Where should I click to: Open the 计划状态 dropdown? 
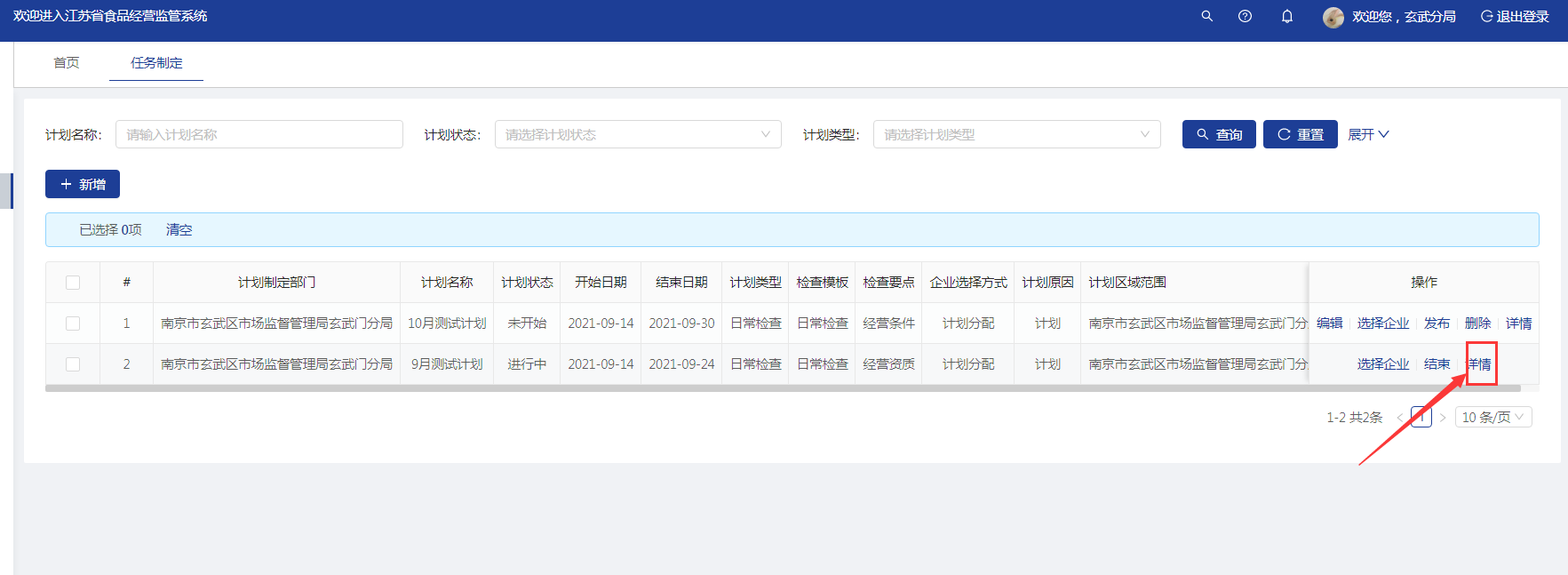[x=638, y=134]
